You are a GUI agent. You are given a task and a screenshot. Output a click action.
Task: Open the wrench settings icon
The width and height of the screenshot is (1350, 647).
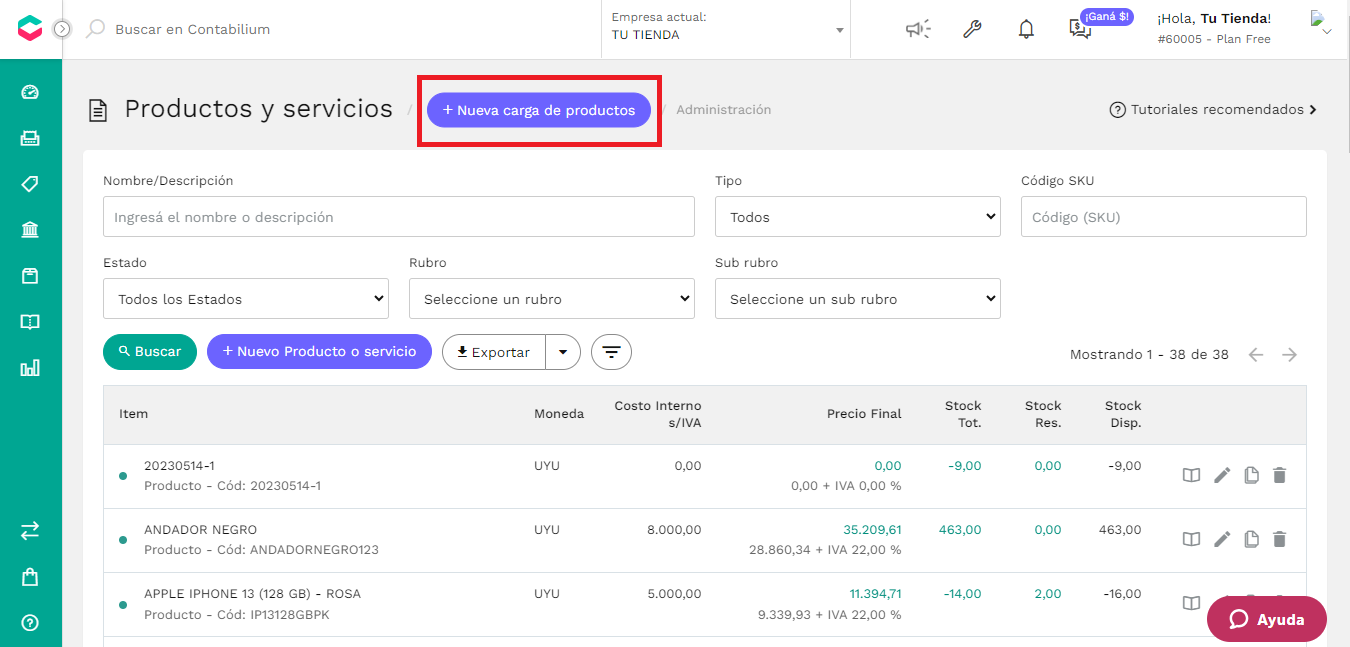pos(972,29)
